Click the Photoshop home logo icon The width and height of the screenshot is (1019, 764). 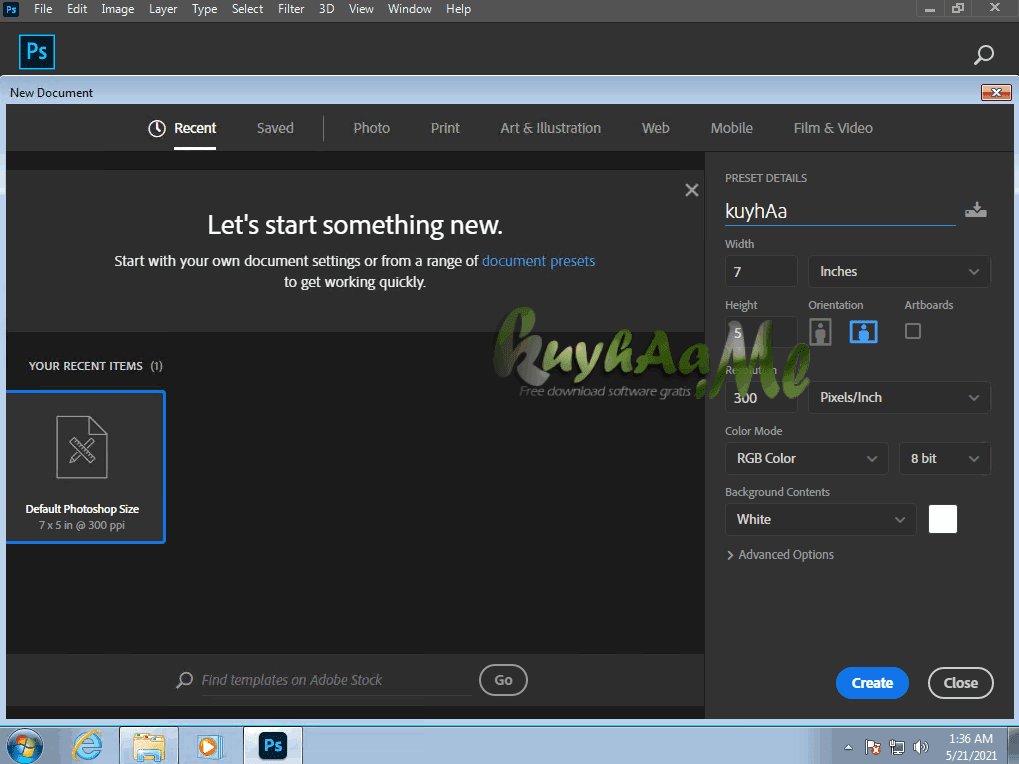37,52
